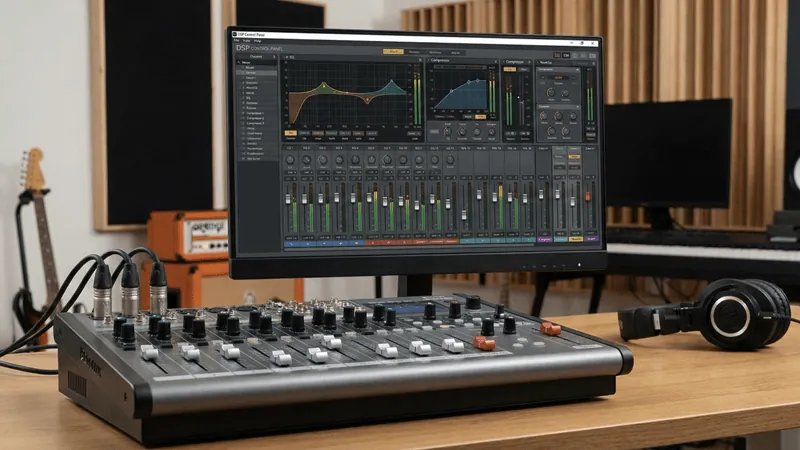Click the center EQ band node on zero line
The image size is (800, 450).
point(347,93)
